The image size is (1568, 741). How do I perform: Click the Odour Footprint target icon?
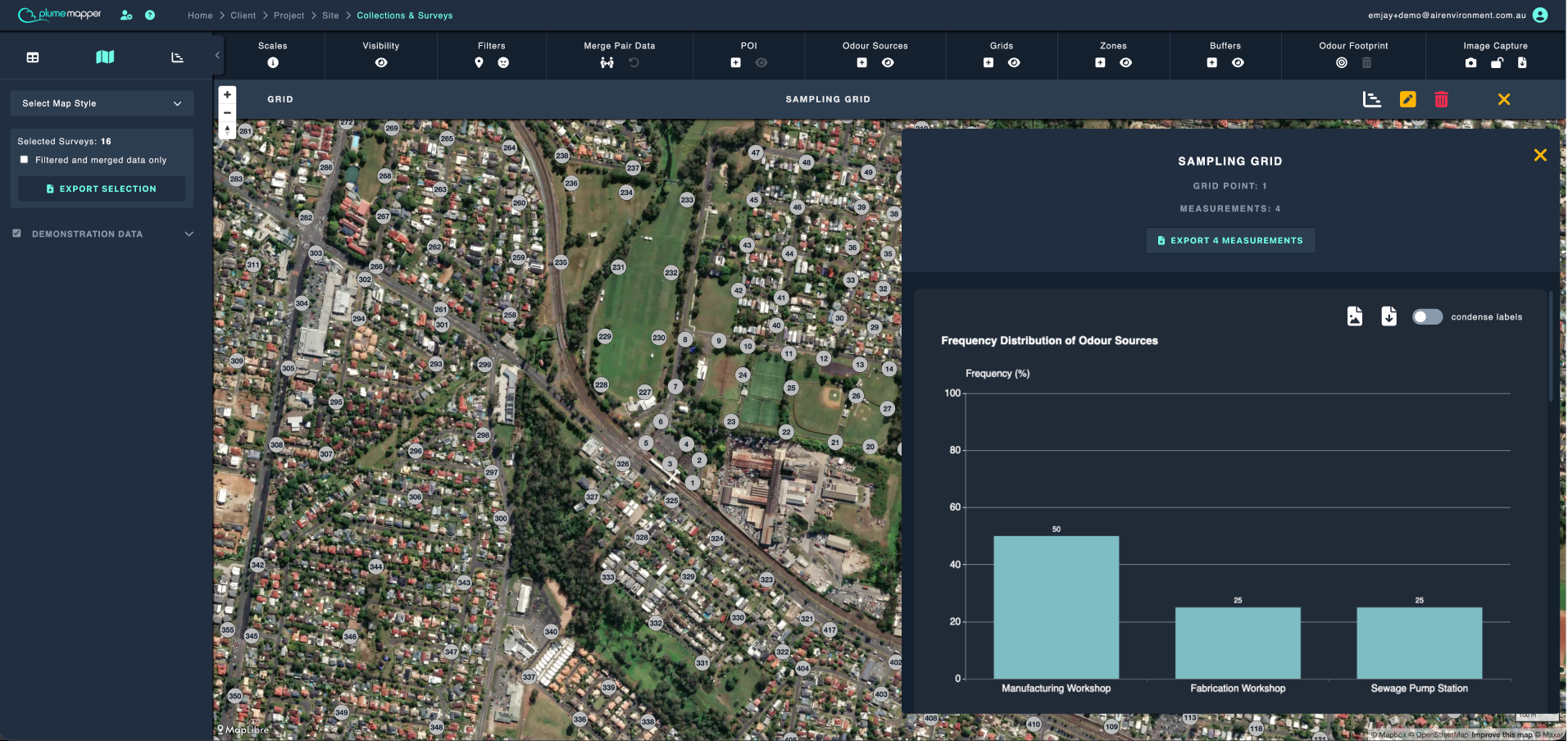click(1342, 62)
